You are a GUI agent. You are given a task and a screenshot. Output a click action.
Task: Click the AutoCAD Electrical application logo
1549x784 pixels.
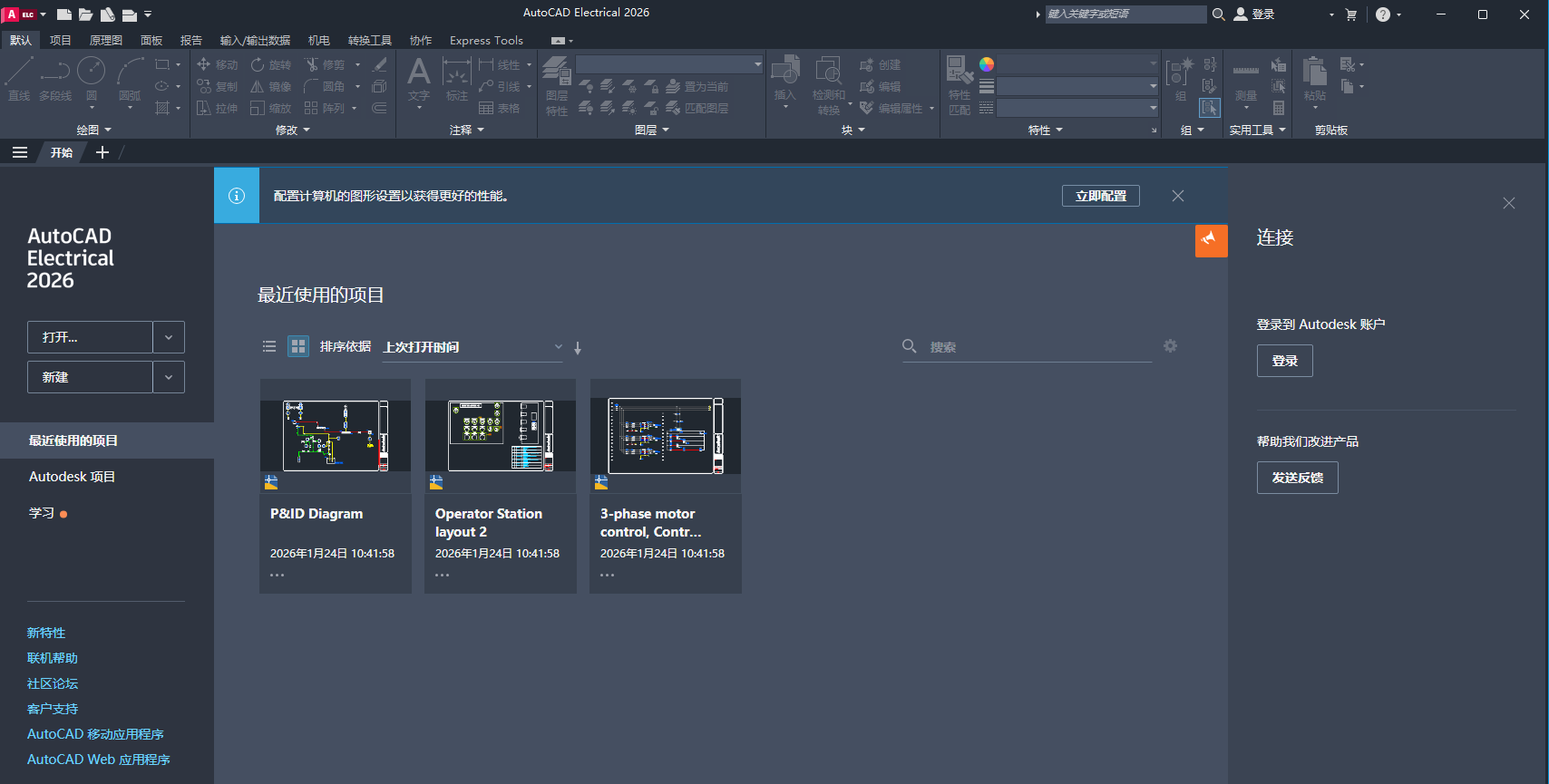13,15
